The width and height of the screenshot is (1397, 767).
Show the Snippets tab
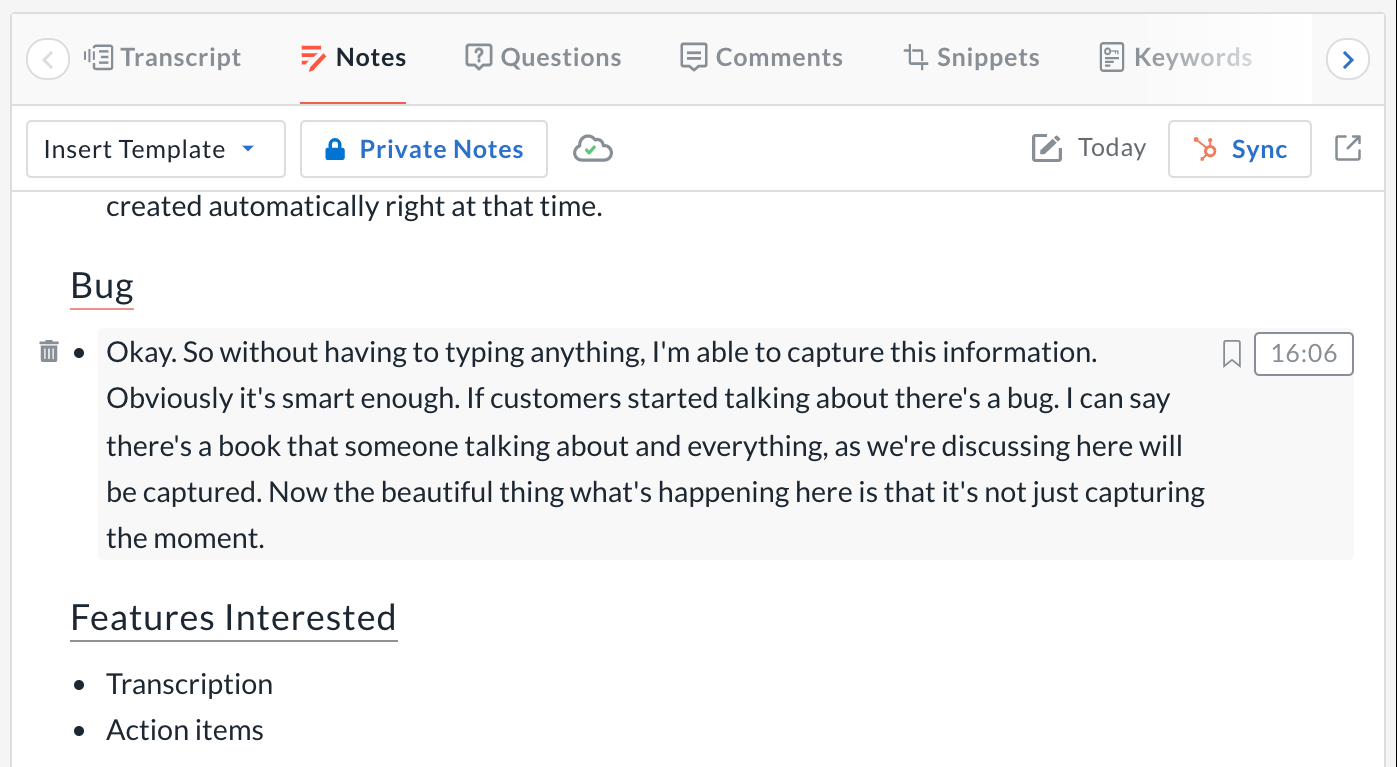[x=971, y=58]
